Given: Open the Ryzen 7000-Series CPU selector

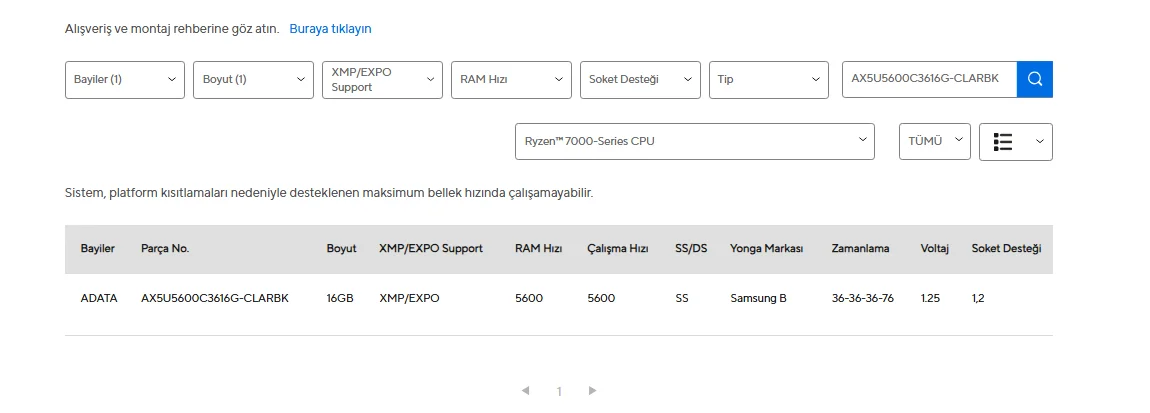Looking at the screenshot, I should click(x=694, y=142).
